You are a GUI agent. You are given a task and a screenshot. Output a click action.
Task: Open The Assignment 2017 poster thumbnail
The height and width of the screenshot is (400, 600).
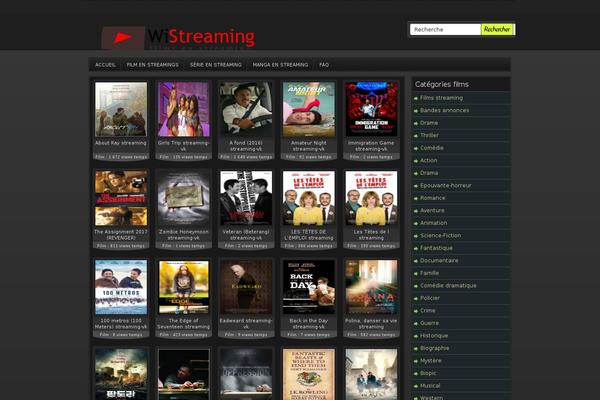121,198
